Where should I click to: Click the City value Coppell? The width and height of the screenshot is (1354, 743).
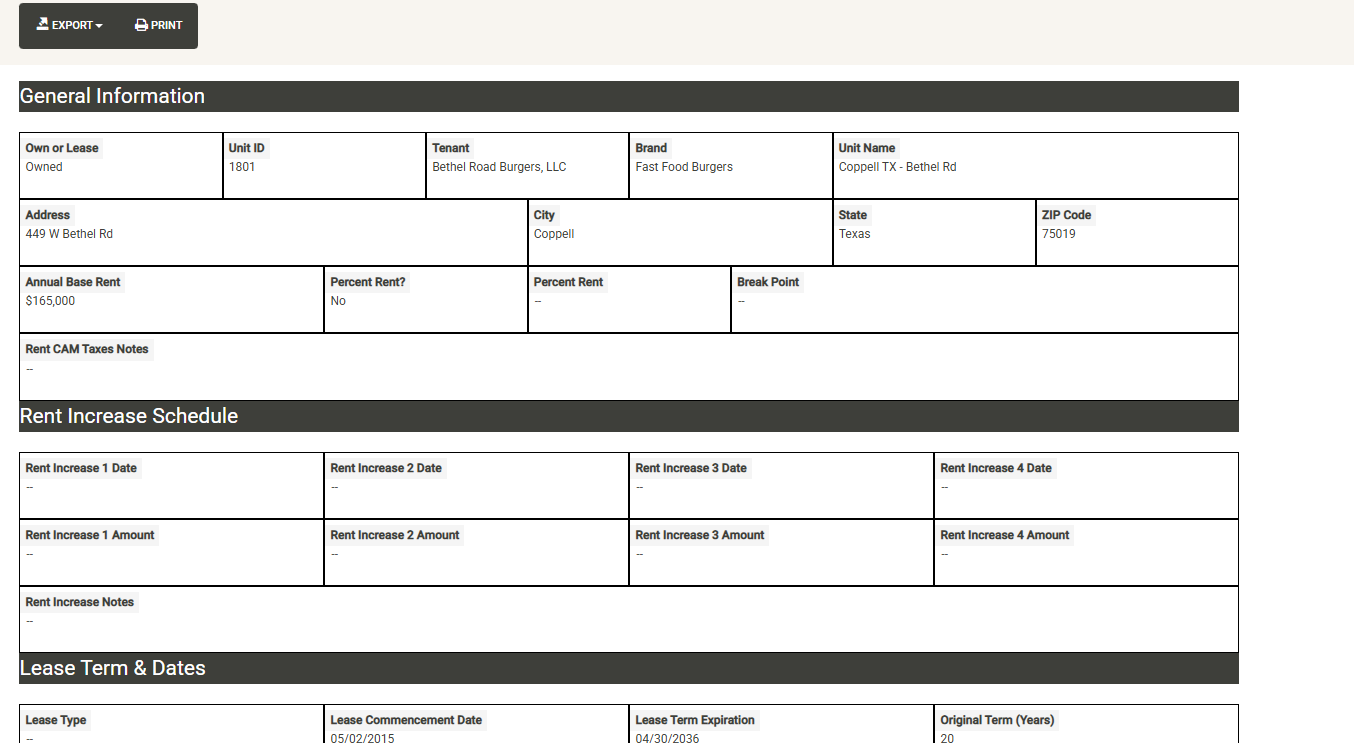pyautogui.click(x=554, y=234)
